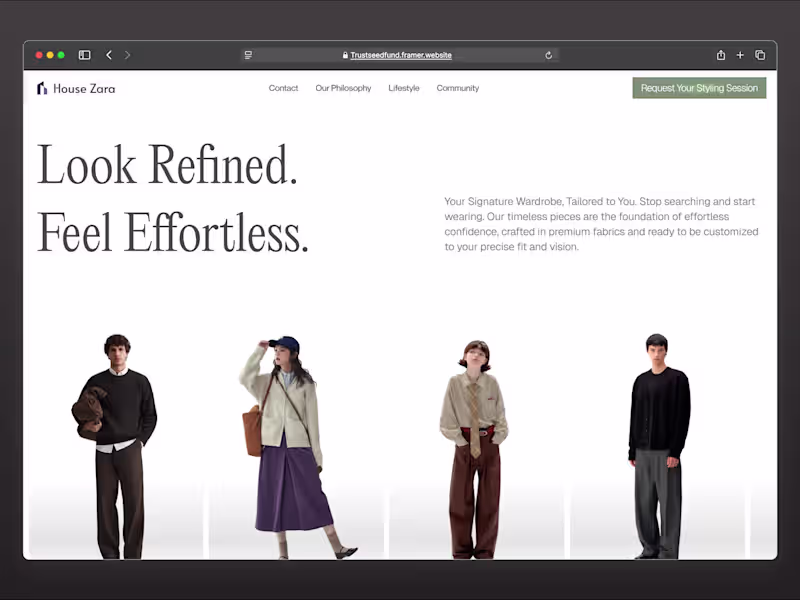Select the address bar URL
The image size is (800, 600).
(400, 55)
